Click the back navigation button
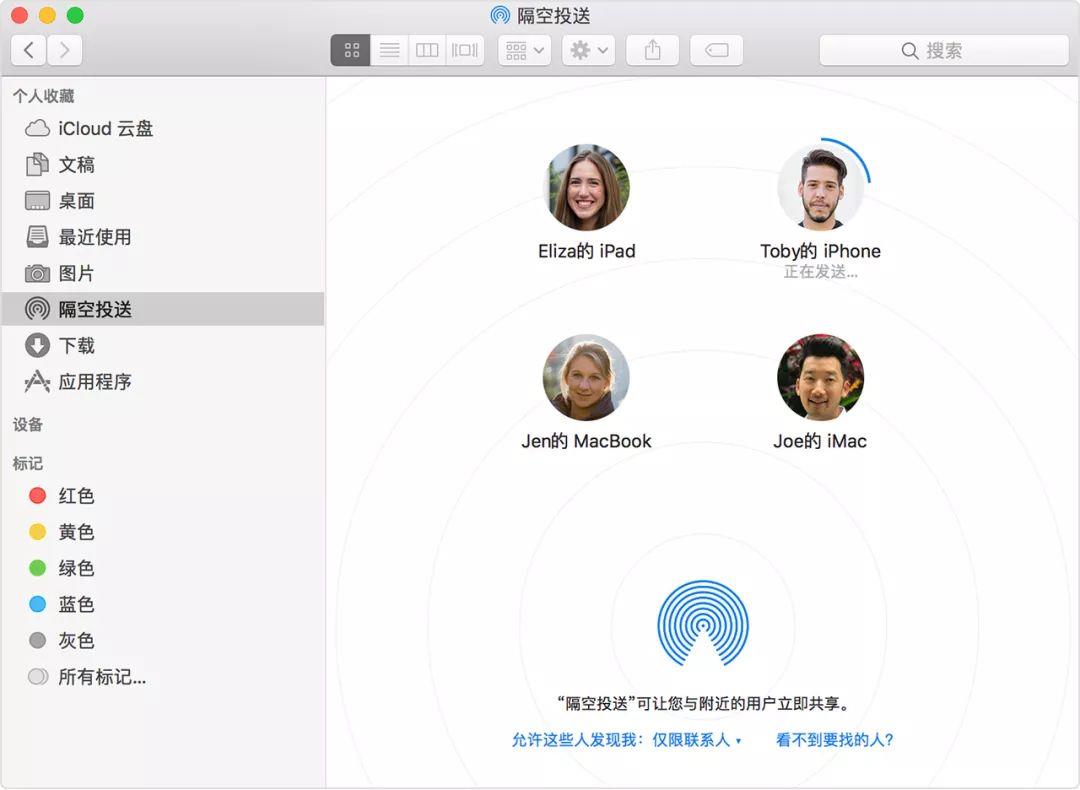The image size is (1080, 790). 27,50
